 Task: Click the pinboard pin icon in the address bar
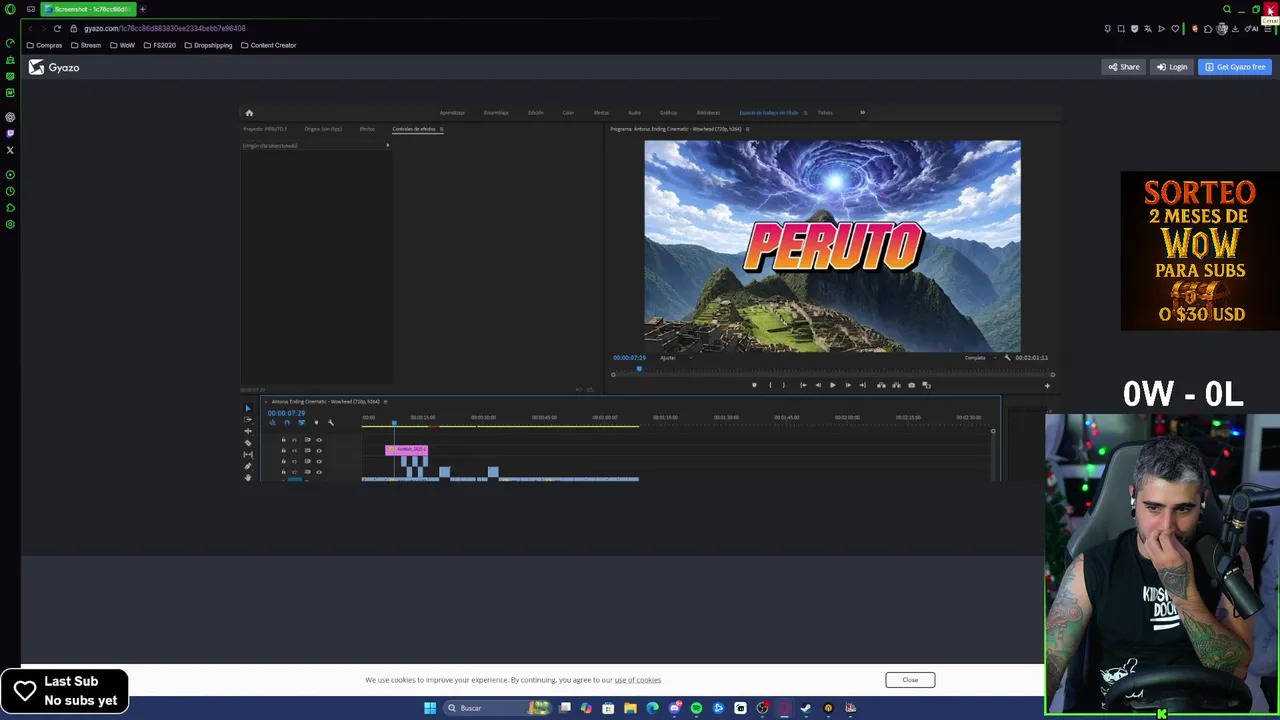1107,28
